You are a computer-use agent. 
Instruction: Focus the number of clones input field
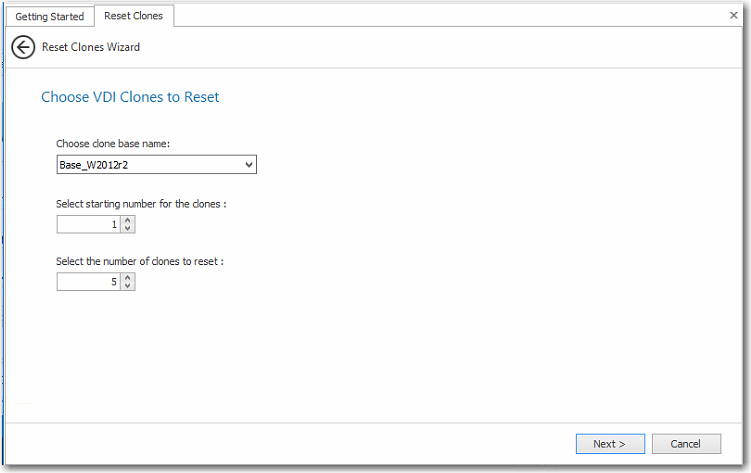[x=88, y=282]
